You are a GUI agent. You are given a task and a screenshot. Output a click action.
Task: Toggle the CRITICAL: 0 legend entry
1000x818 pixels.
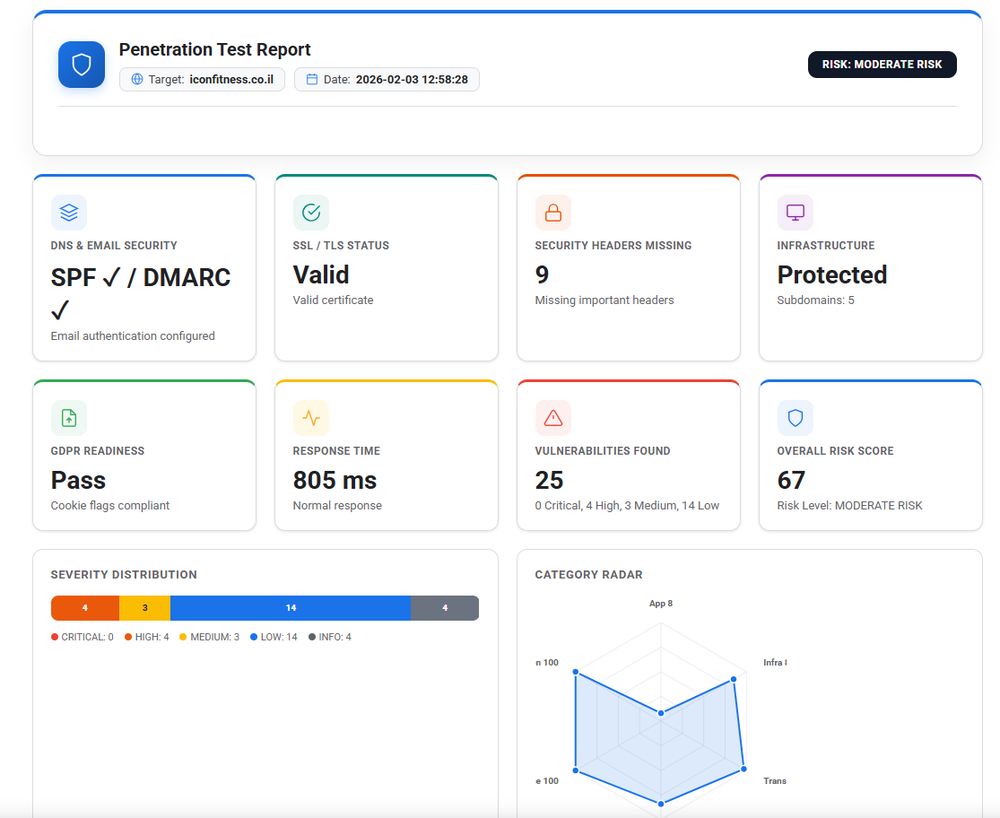coord(81,635)
